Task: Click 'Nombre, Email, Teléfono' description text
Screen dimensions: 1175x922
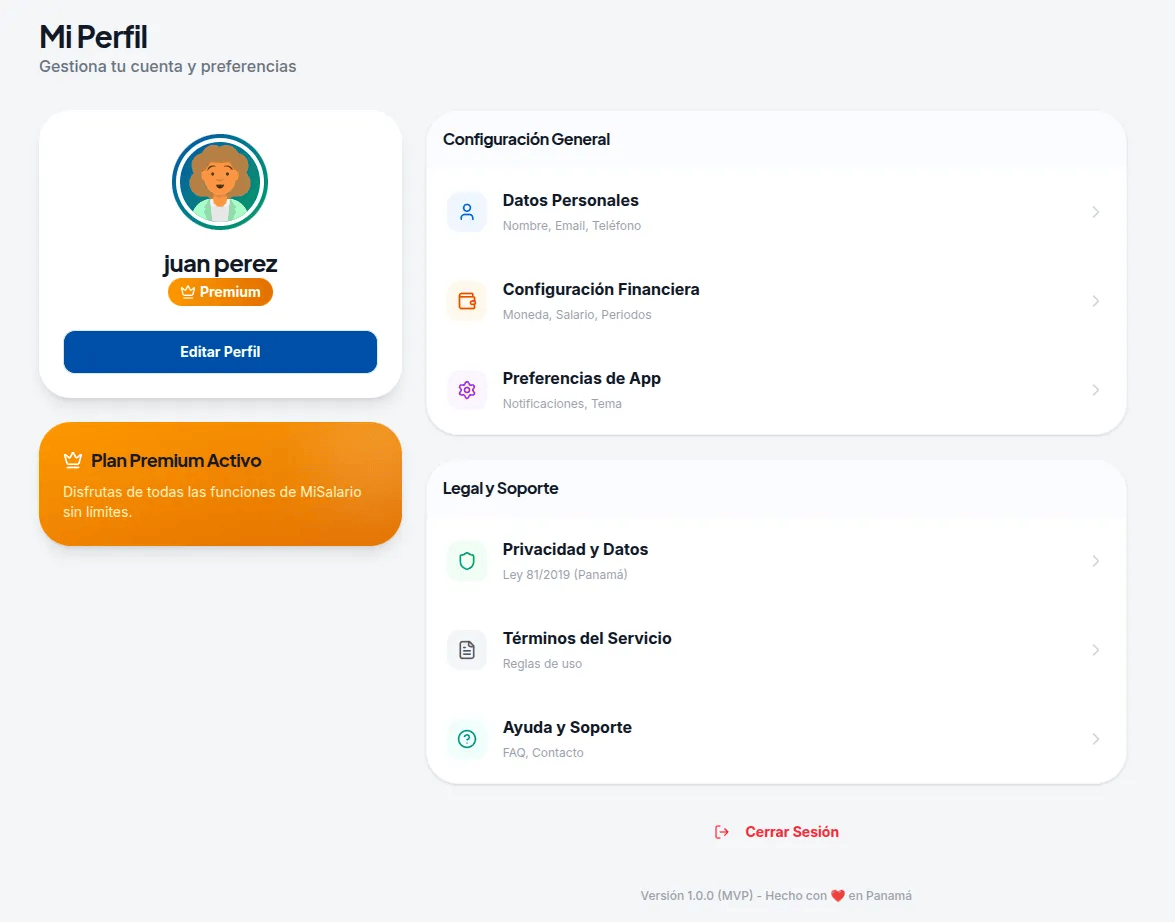Action: click(x=572, y=226)
